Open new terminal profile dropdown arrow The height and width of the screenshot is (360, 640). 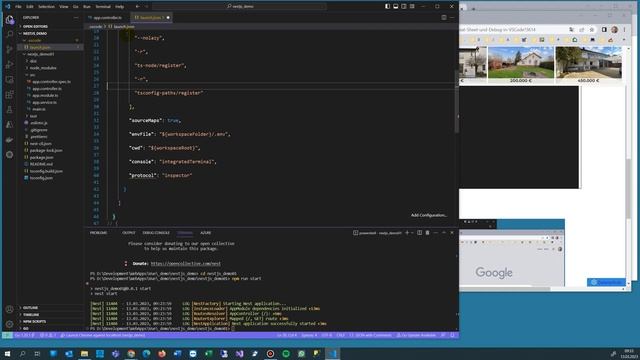pyautogui.click(x=412, y=233)
